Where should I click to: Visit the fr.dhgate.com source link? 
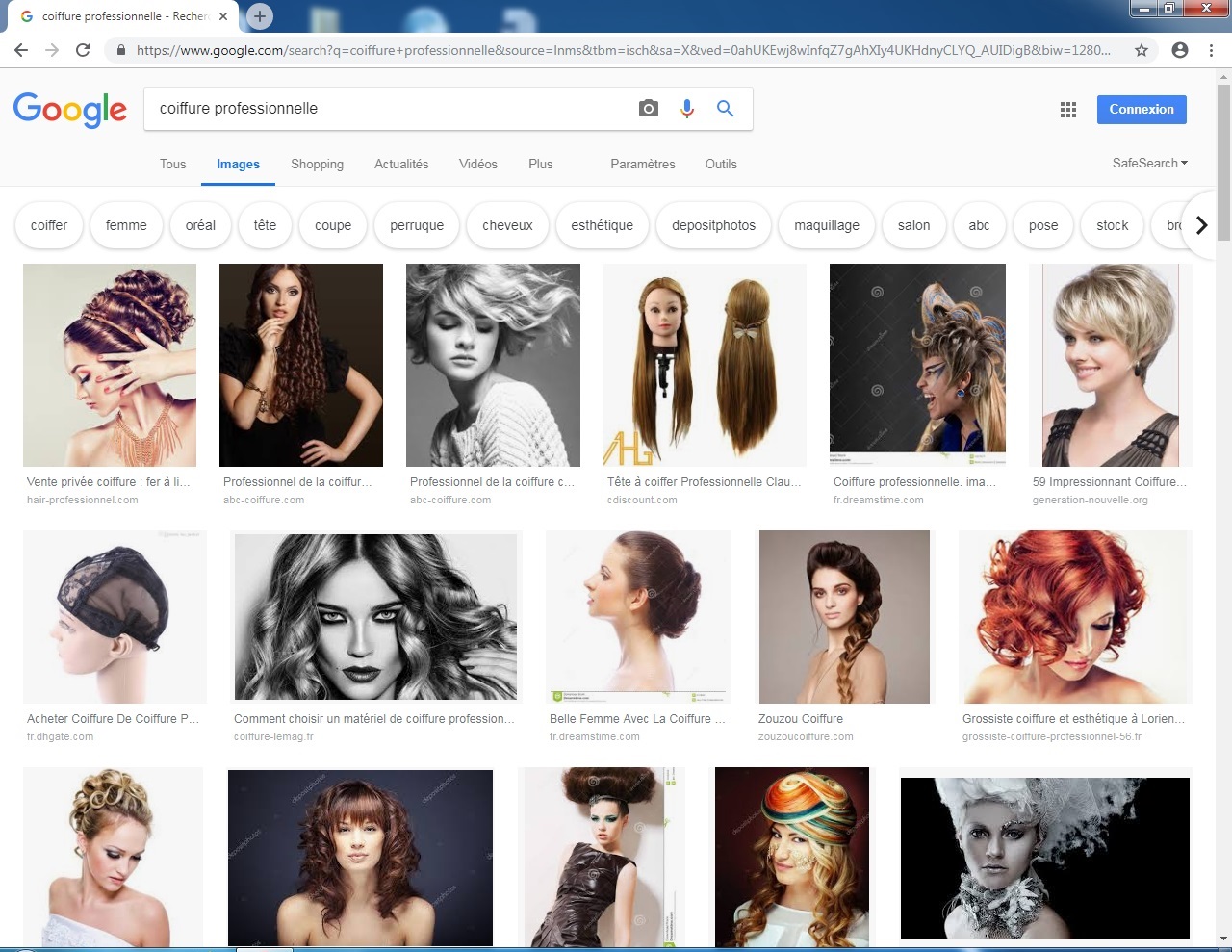pos(61,736)
